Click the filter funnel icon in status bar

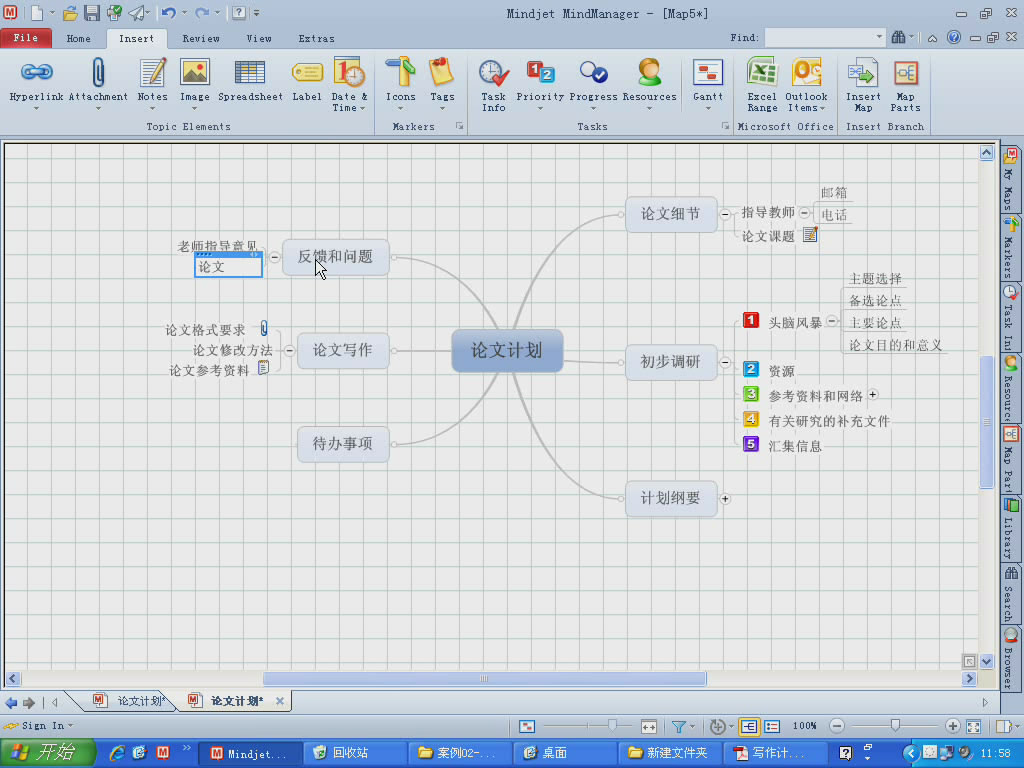(x=678, y=726)
